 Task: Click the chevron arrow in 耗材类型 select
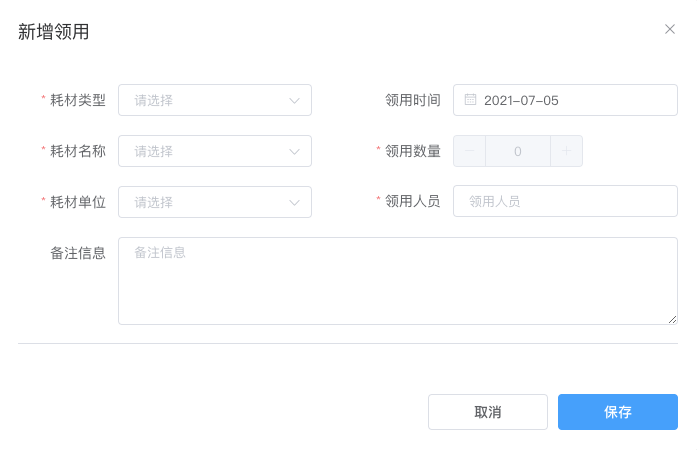pyautogui.click(x=294, y=100)
